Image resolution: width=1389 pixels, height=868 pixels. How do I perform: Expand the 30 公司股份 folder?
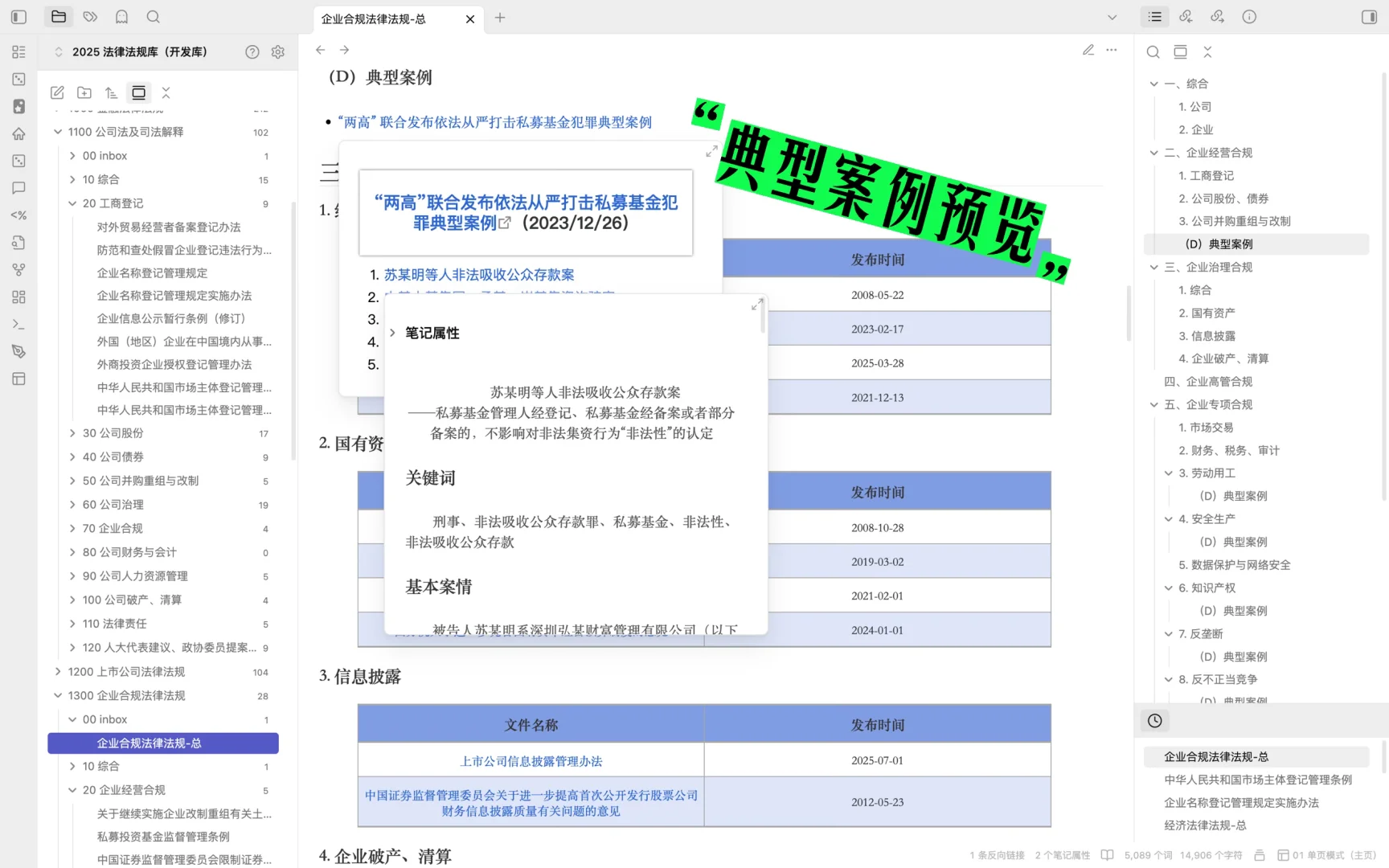click(72, 432)
